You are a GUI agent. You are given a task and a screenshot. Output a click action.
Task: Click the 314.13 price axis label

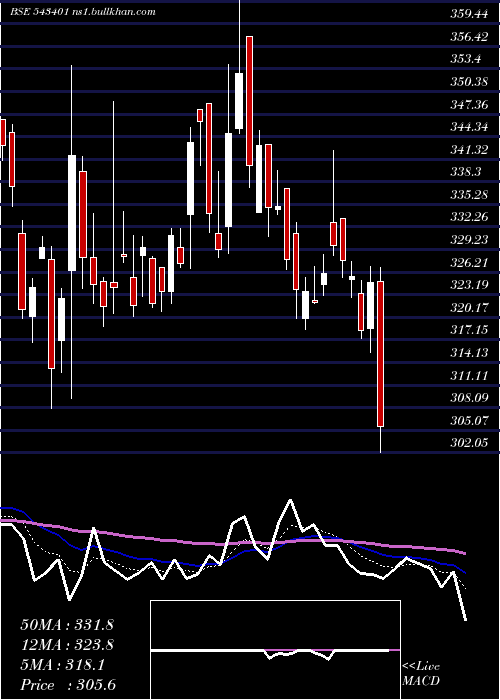[469, 353]
